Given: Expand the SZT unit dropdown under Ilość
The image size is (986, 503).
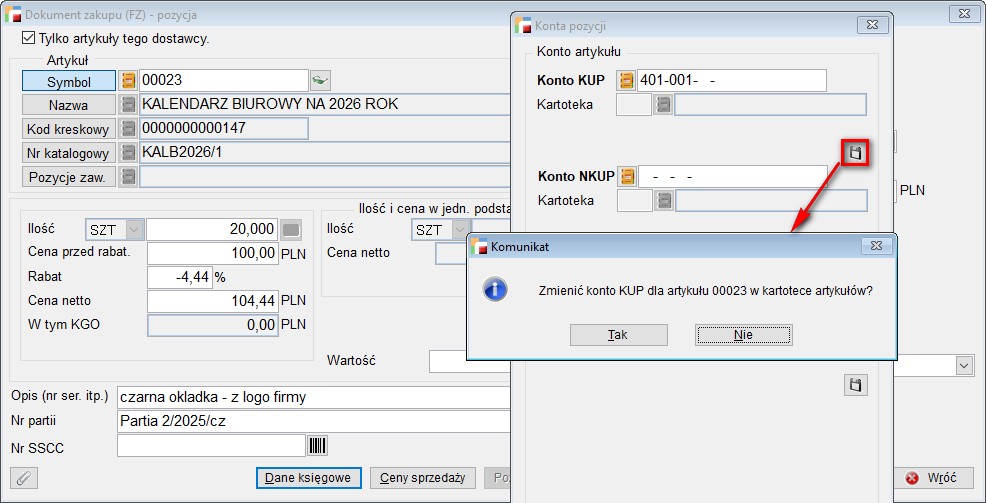Looking at the screenshot, I should [x=135, y=230].
